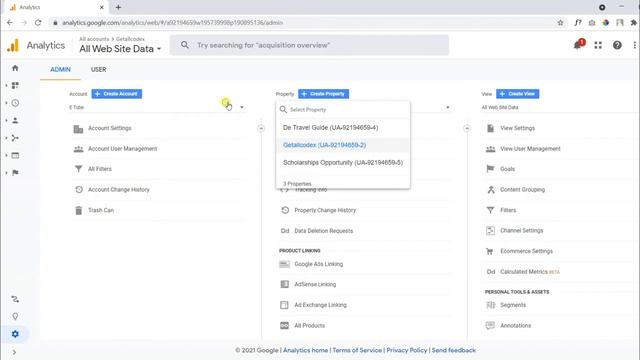
Task: Open the notifications bell icon
Action: (x=578, y=45)
